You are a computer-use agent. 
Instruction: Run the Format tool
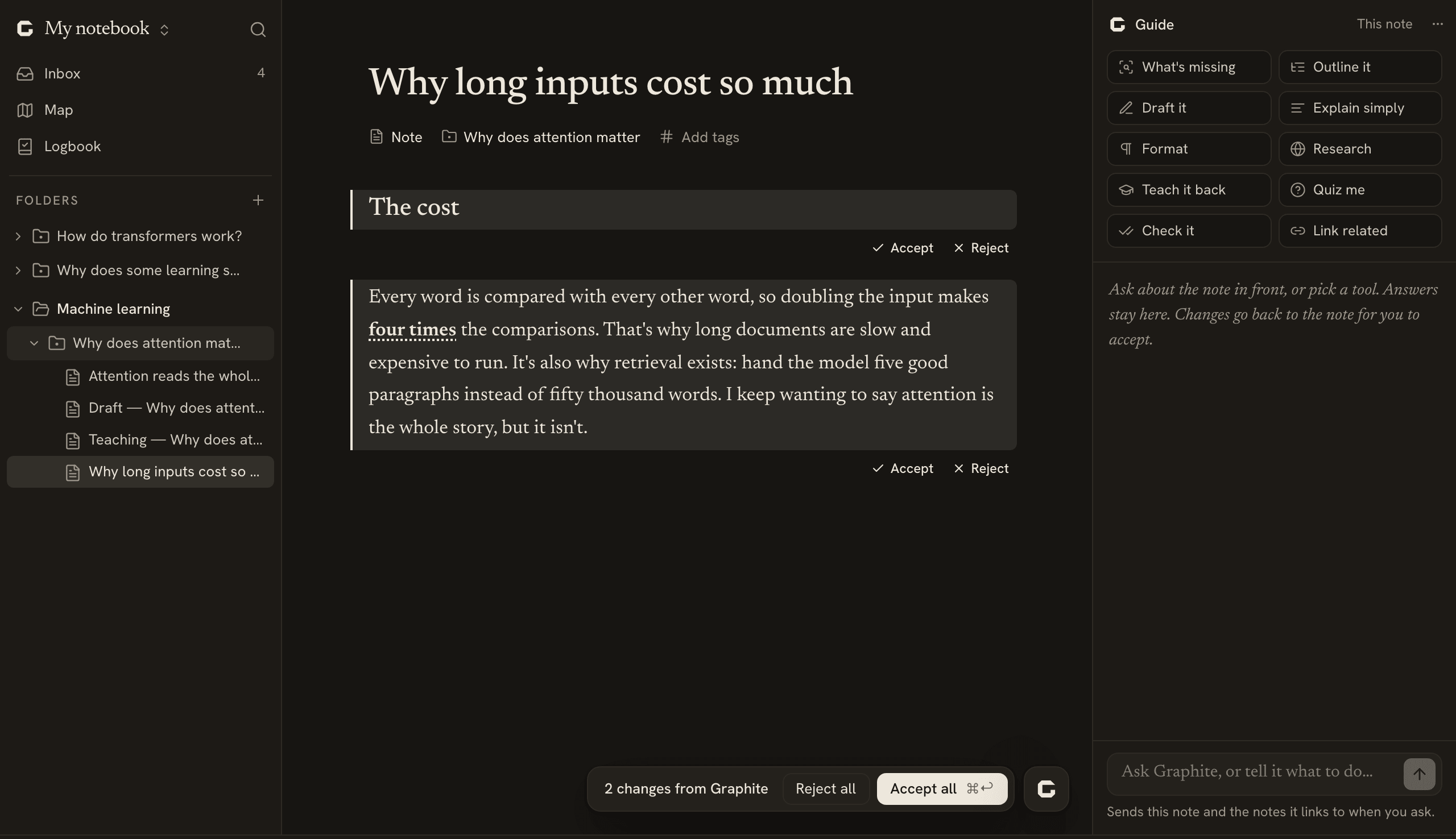click(x=1189, y=149)
